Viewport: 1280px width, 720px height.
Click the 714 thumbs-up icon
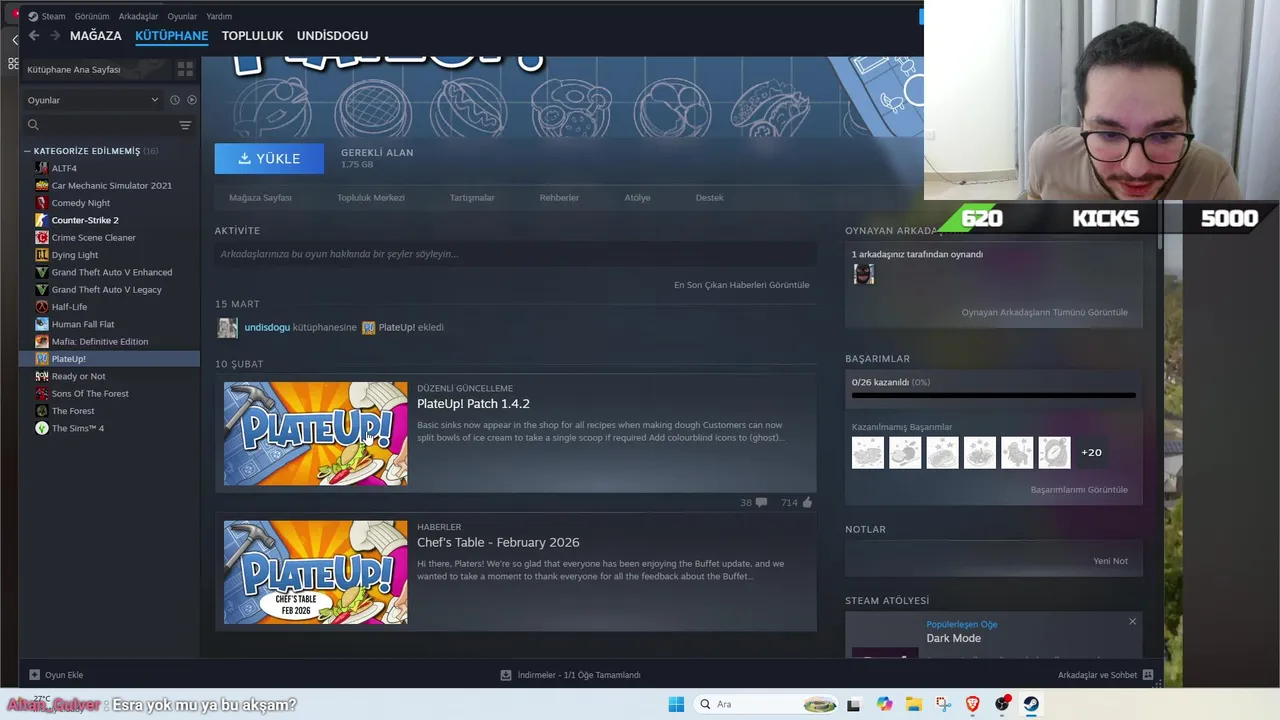tap(807, 502)
